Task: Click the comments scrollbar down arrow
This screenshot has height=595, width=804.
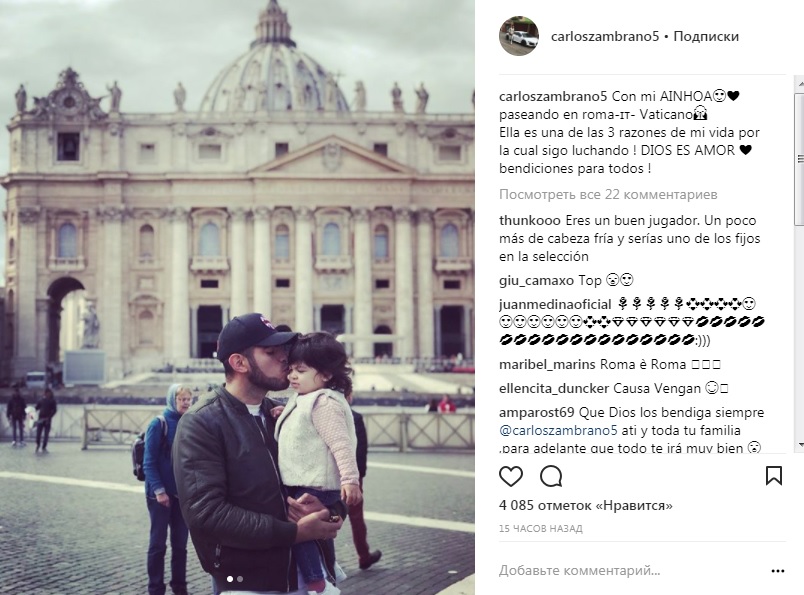Action: pos(799,445)
